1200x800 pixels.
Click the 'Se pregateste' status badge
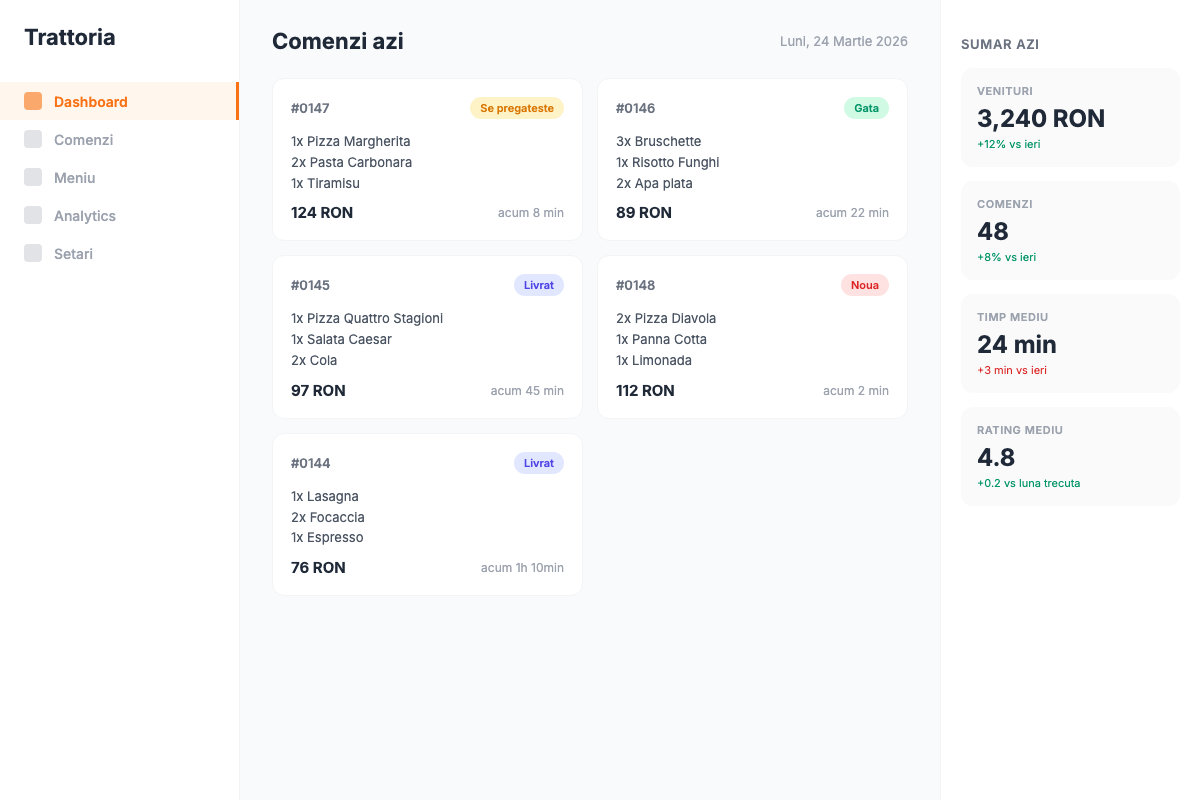pos(516,108)
